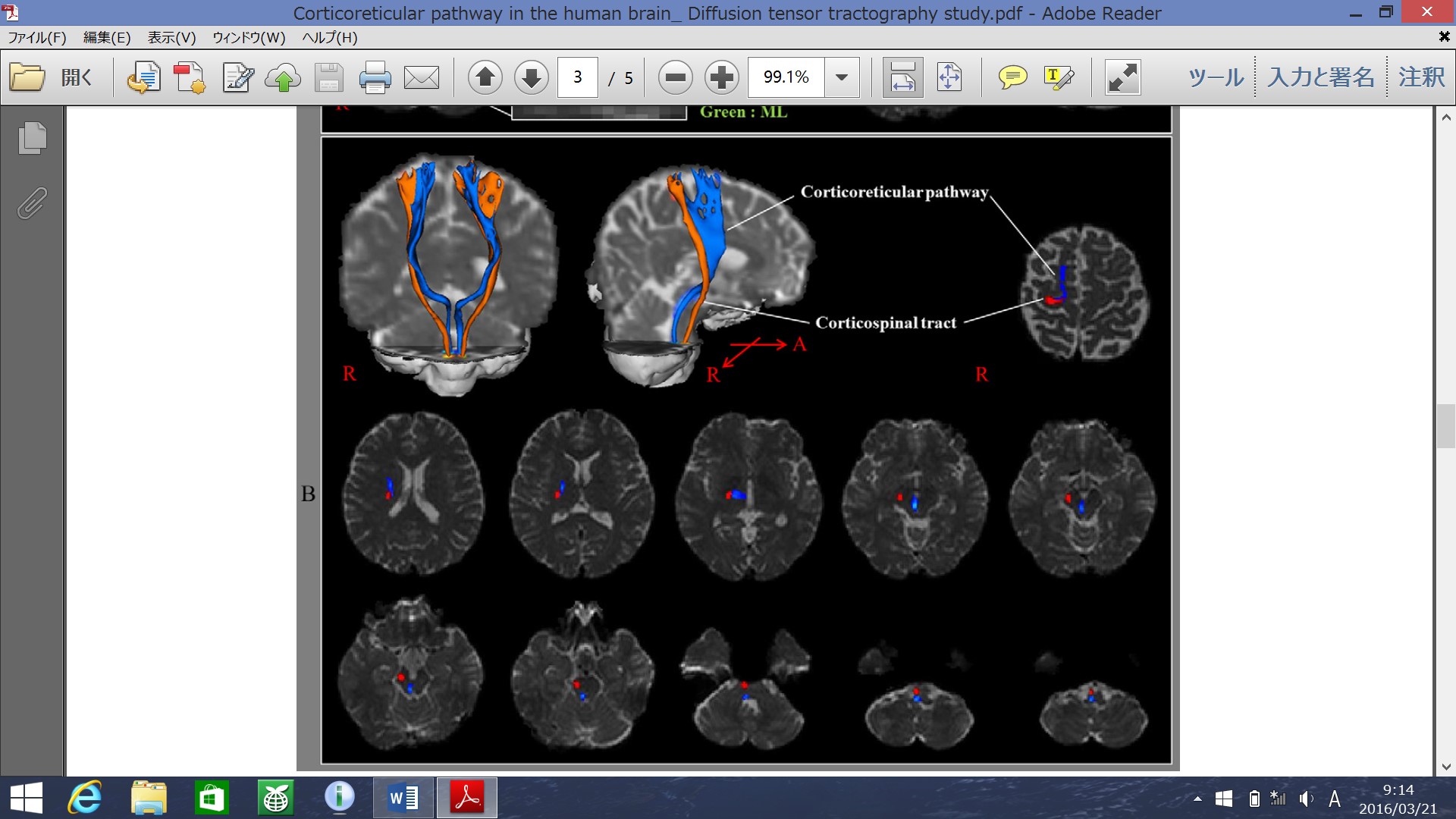This screenshot has height=819, width=1456.
Task: Open Windows Start button
Action: click(27, 798)
